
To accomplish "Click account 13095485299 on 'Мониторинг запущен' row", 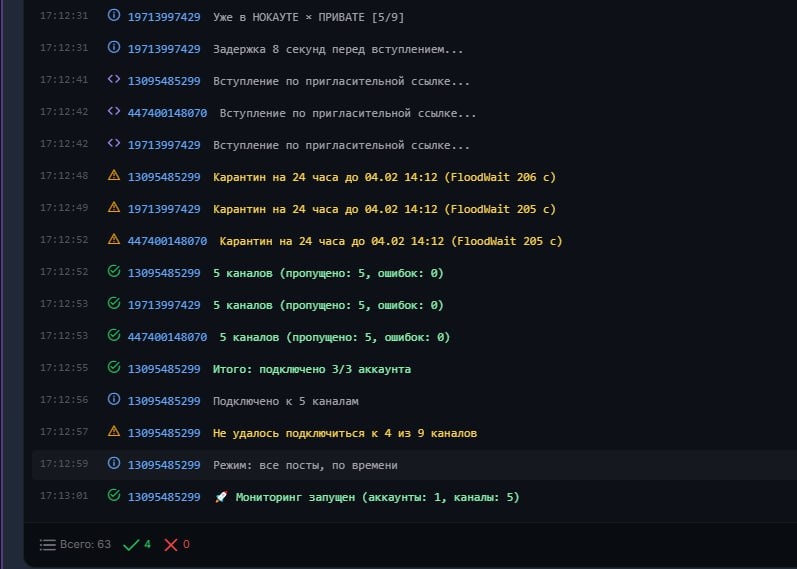I will coord(164,498).
